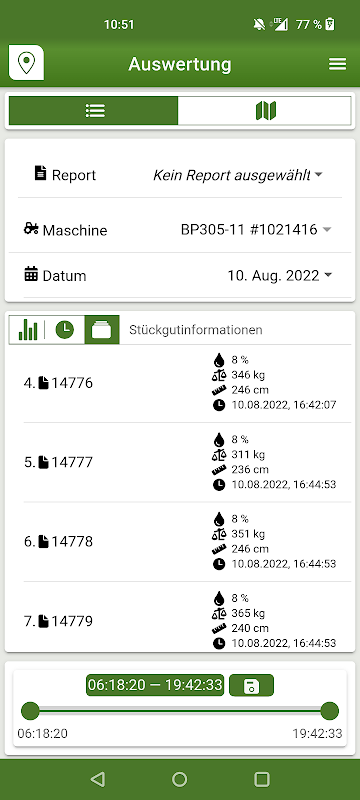This screenshot has height=800, width=360.
Task: Tap the location pin app icon
Action: coord(26,62)
